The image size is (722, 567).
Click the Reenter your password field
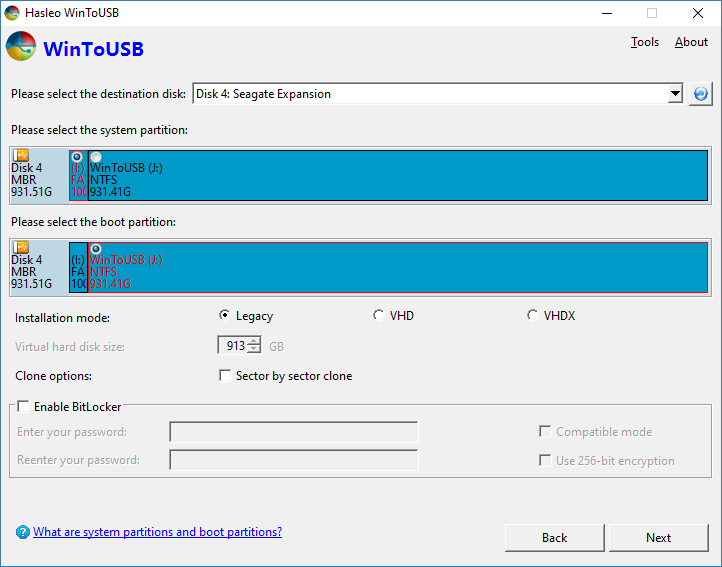pyautogui.click(x=294, y=460)
